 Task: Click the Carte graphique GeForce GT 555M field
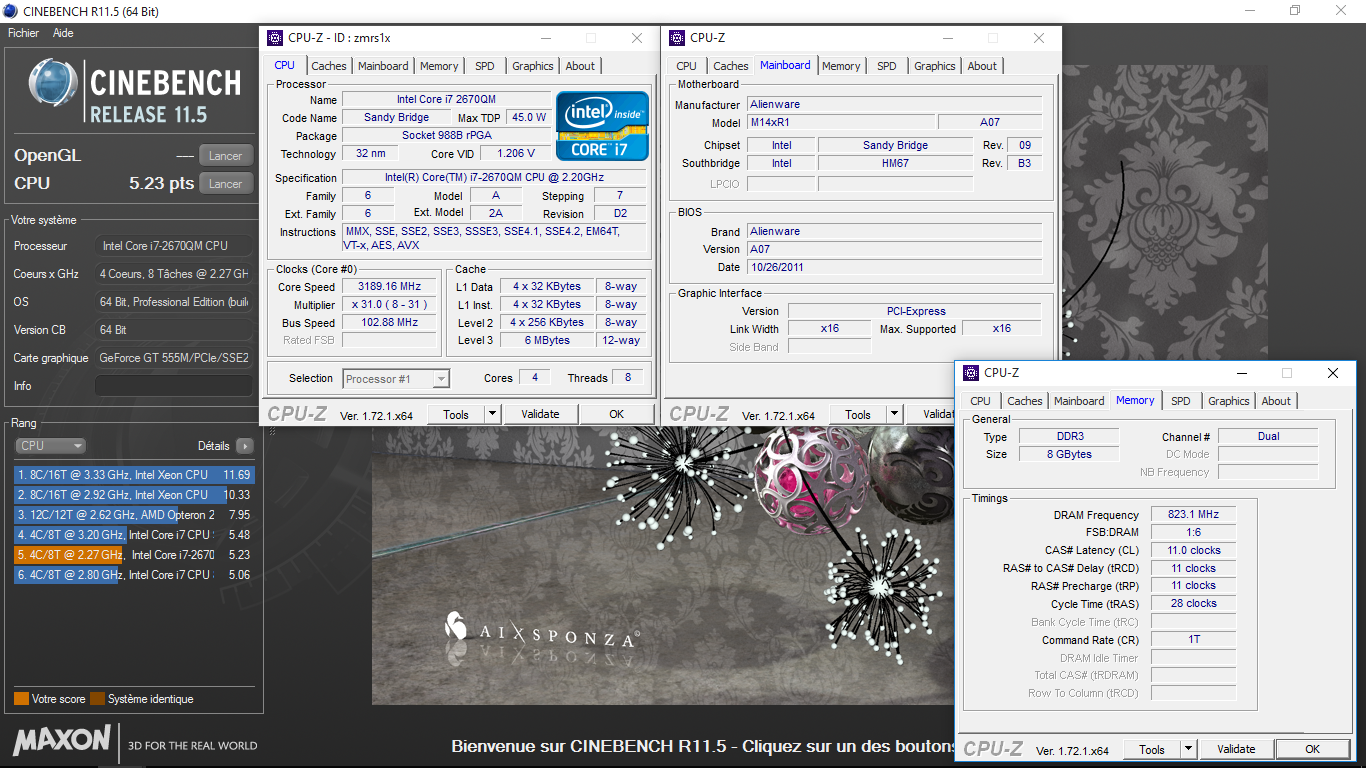pyautogui.click(x=174, y=358)
